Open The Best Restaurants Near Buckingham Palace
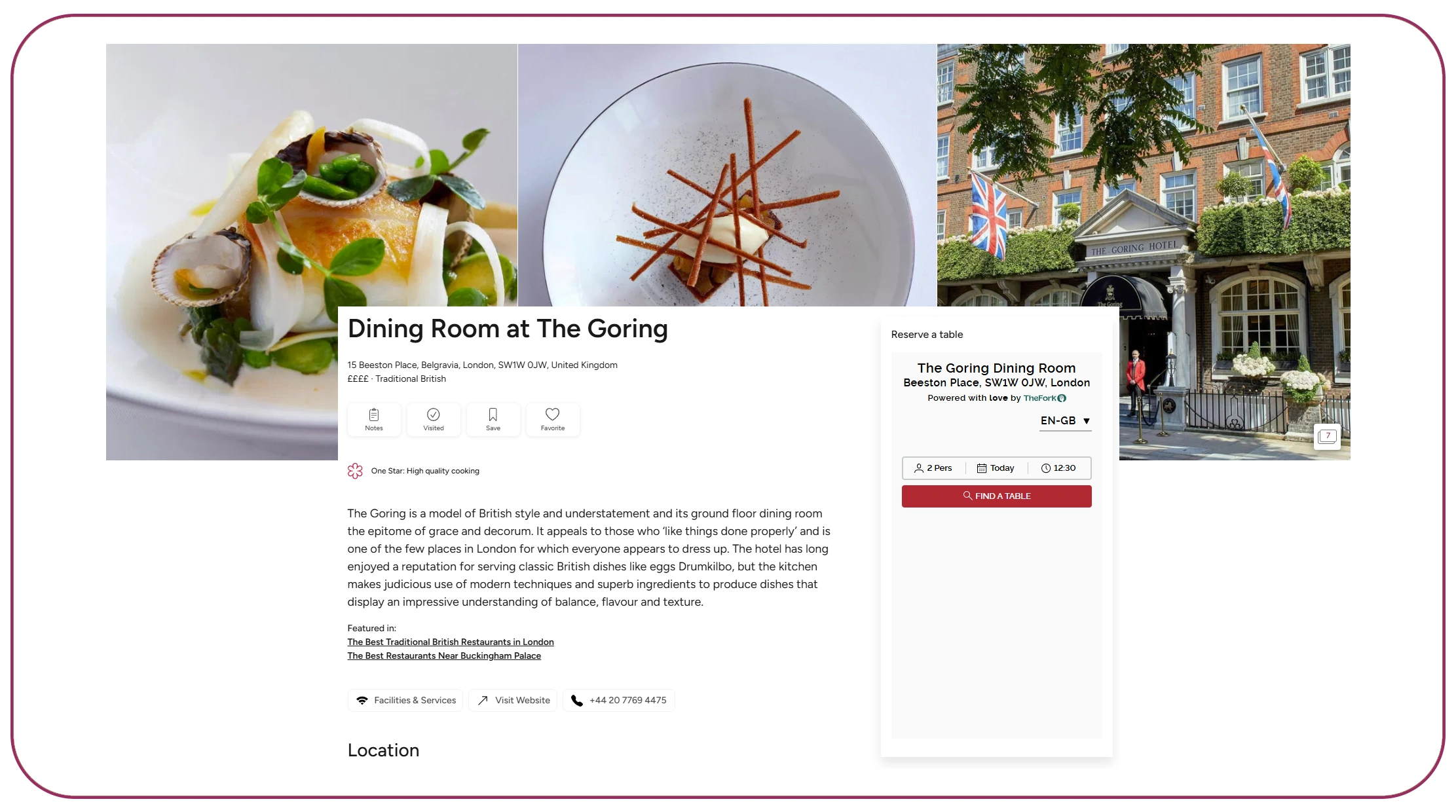This screenshot has height=812, width=1456. [x=444, y=655]
